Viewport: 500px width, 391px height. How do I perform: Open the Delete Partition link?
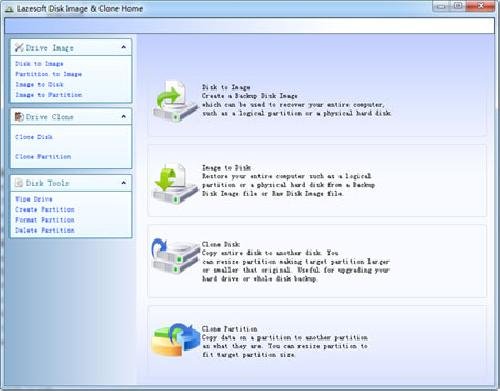click(45, 230)
